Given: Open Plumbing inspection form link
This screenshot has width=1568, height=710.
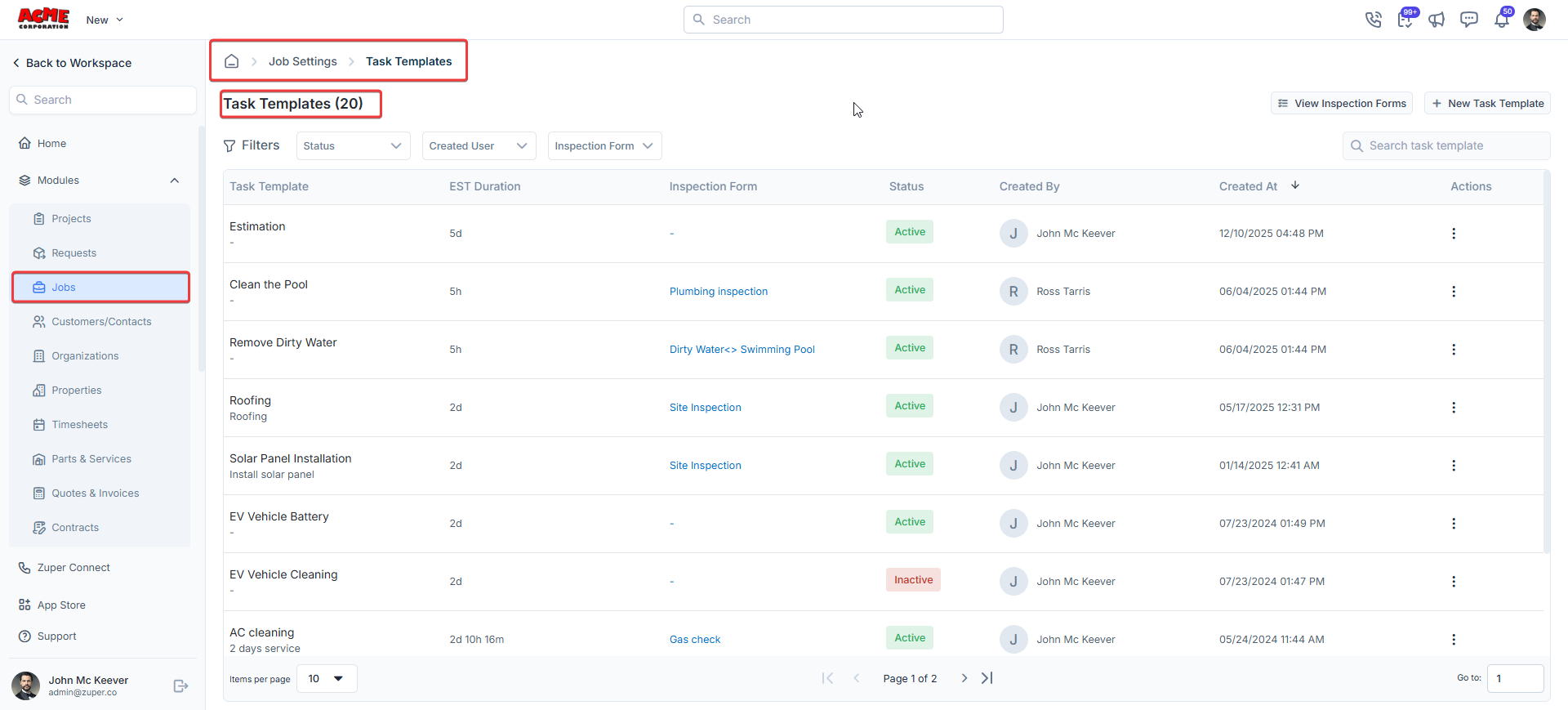Looking at the screenshot, I should (x=719, y=292).
